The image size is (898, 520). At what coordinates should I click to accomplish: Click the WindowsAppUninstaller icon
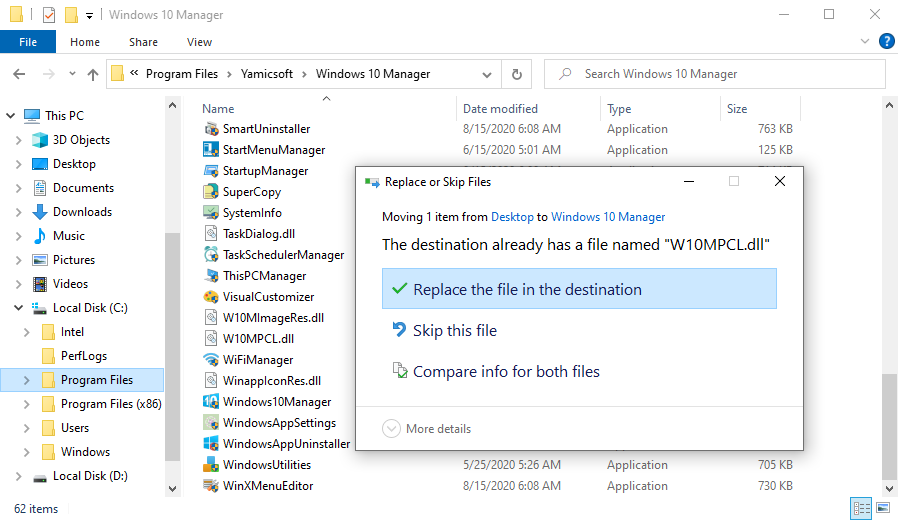click(211, 444)
